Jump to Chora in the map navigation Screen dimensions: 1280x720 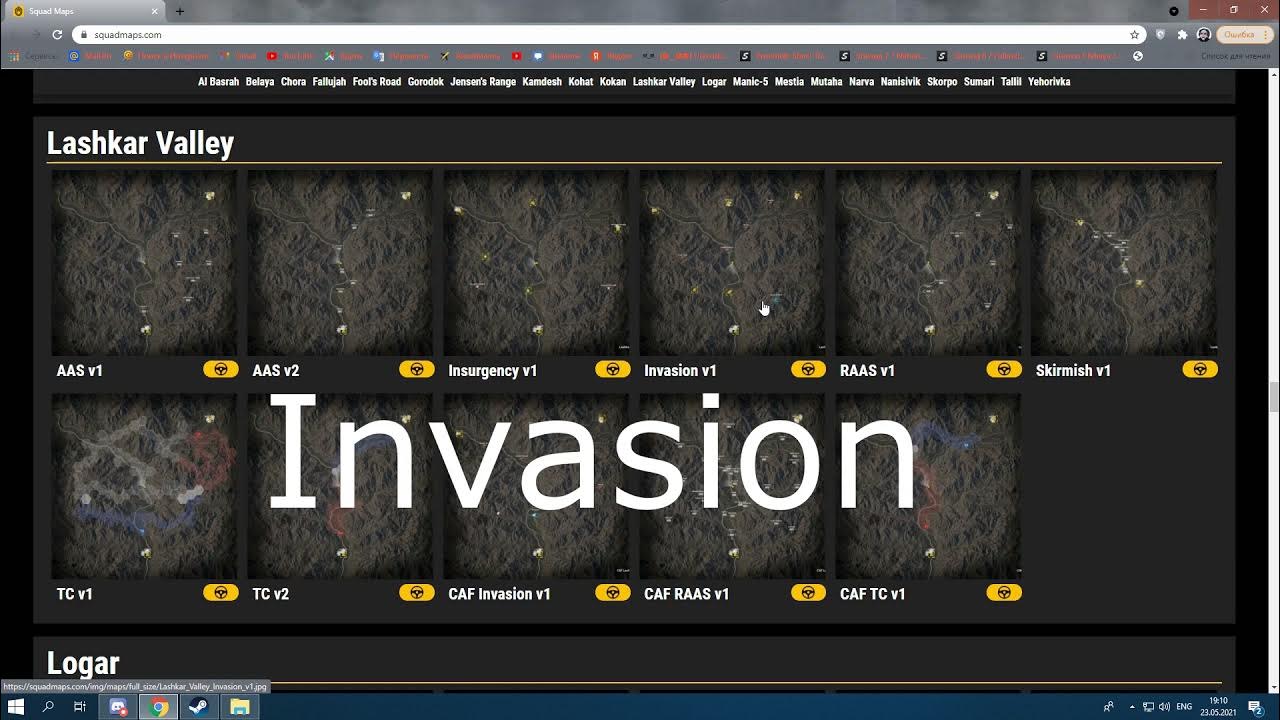293,82
